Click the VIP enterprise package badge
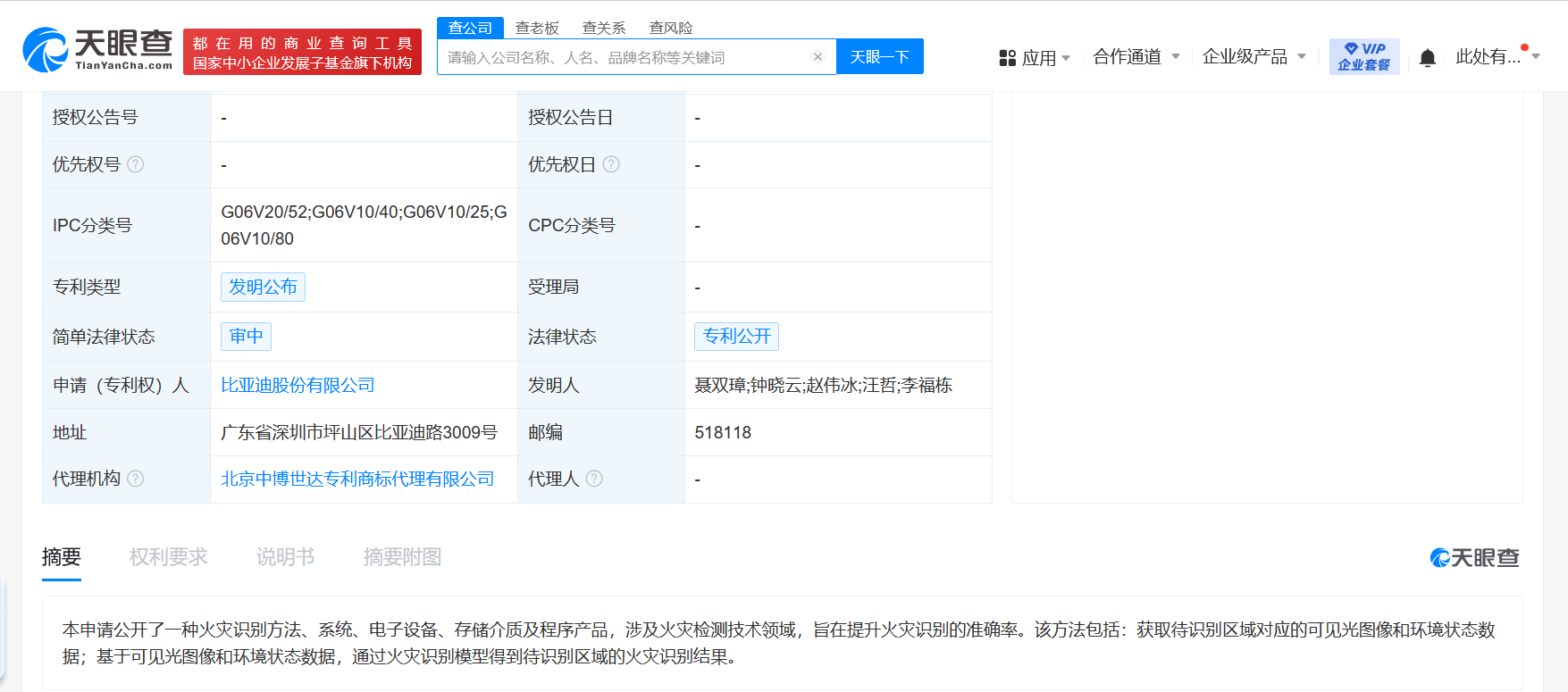 (1363, 56)
